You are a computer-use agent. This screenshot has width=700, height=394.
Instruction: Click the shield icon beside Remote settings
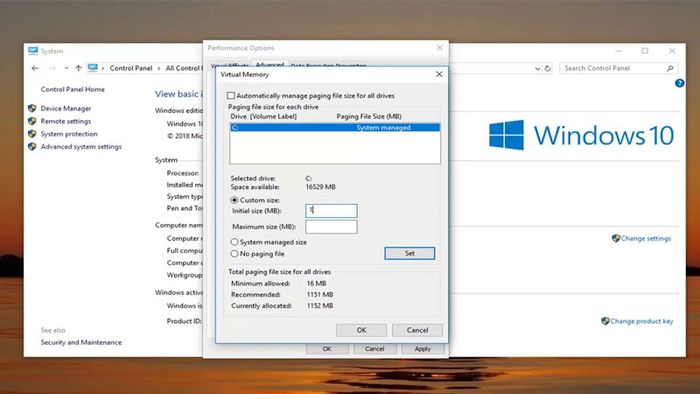point(32,121)
